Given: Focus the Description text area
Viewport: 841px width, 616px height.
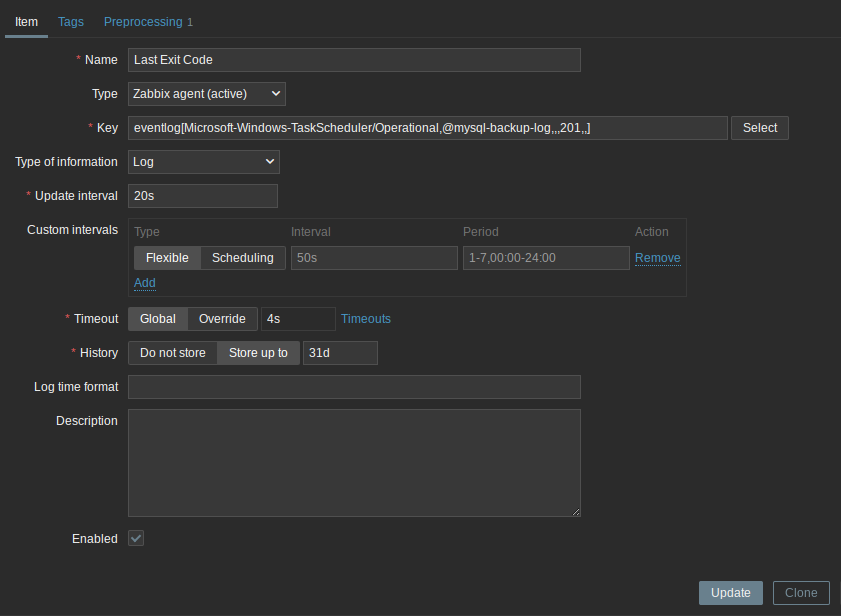Looking at the screenshot, I should (354, 462).
